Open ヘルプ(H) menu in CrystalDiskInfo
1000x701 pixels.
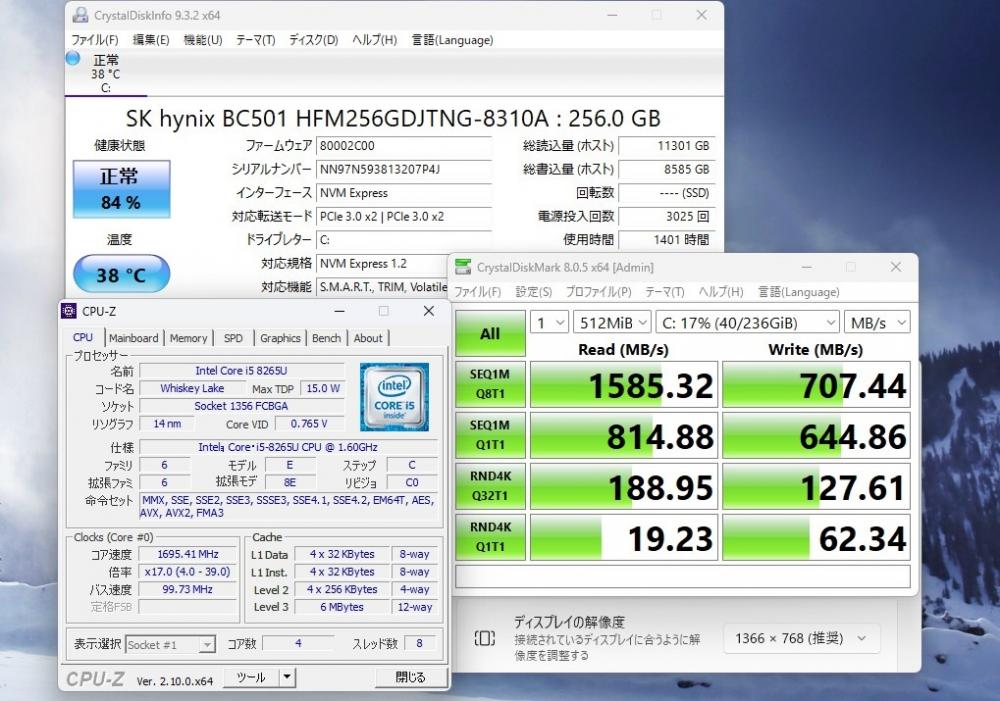374,40
